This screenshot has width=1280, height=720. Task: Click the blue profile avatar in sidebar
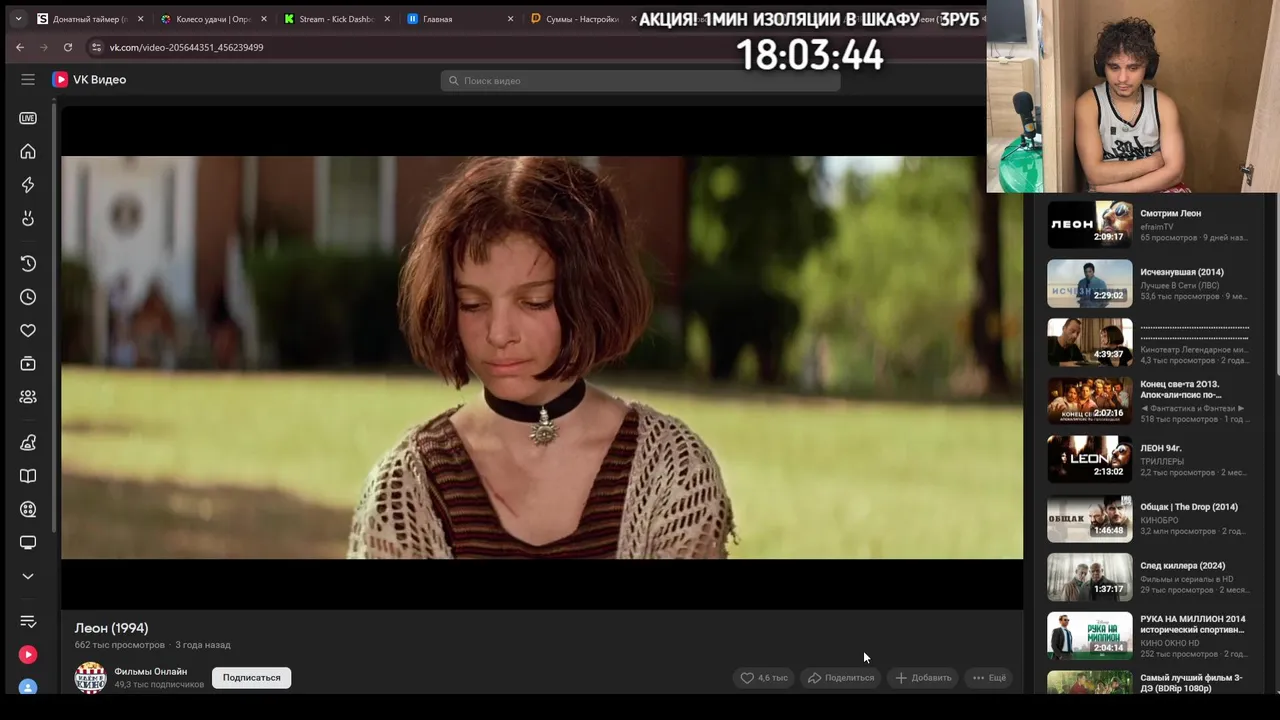tap(28, 687)
